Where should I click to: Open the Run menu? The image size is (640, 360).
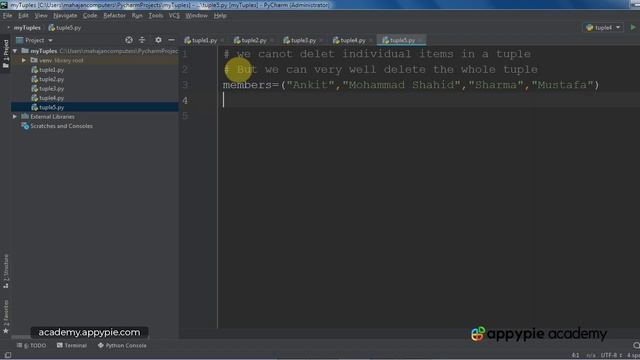click(137, 16)
